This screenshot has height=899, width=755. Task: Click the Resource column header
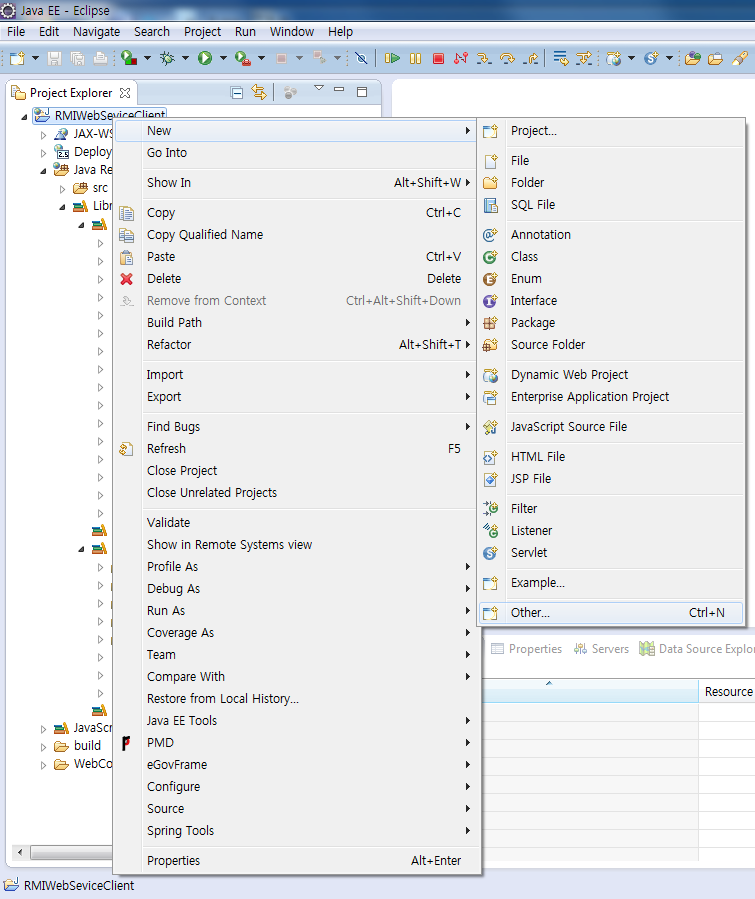coord(727,692)
